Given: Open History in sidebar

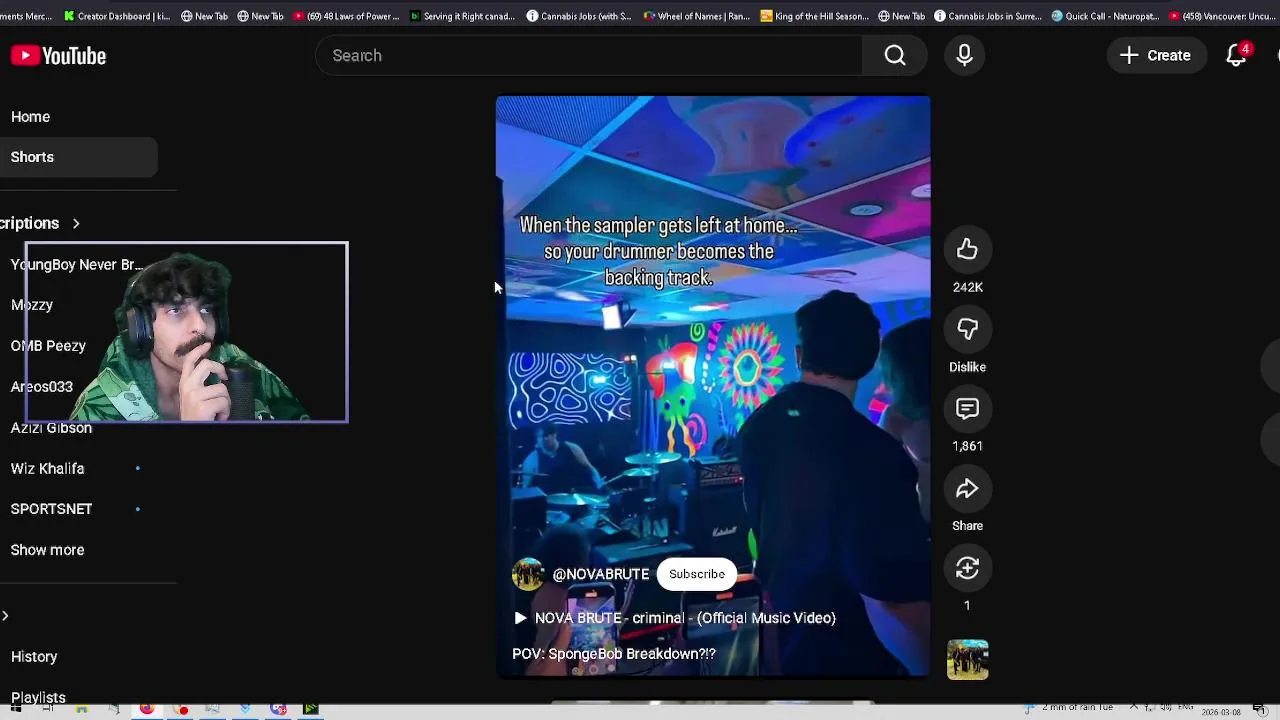Looking at the screenshot, I should click(x=34, y=657).
